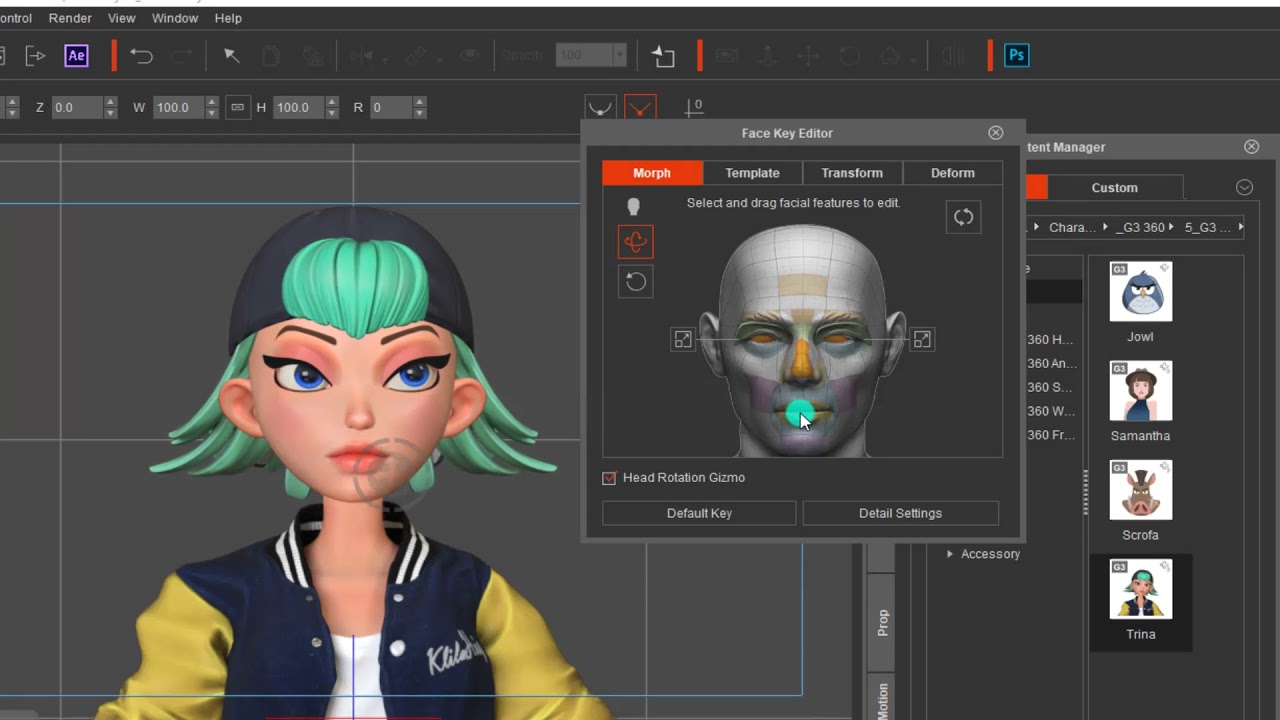
Task: Click the After Effects export icon
Action: (x=76, y=56)
